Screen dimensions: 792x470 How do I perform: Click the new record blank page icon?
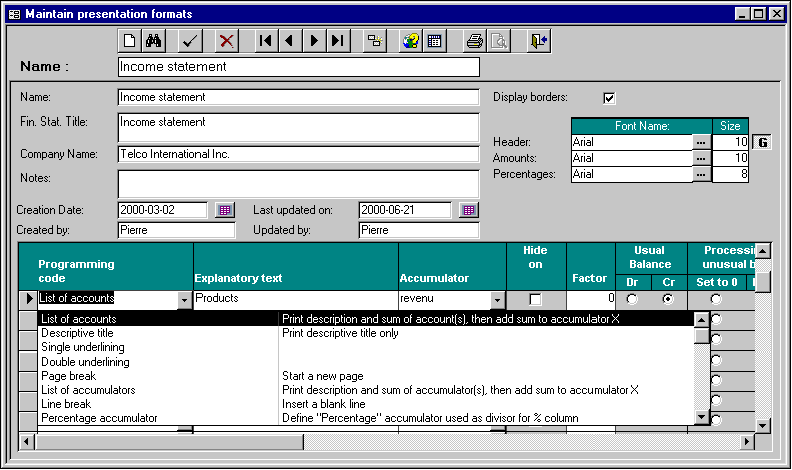coord(130,41)
